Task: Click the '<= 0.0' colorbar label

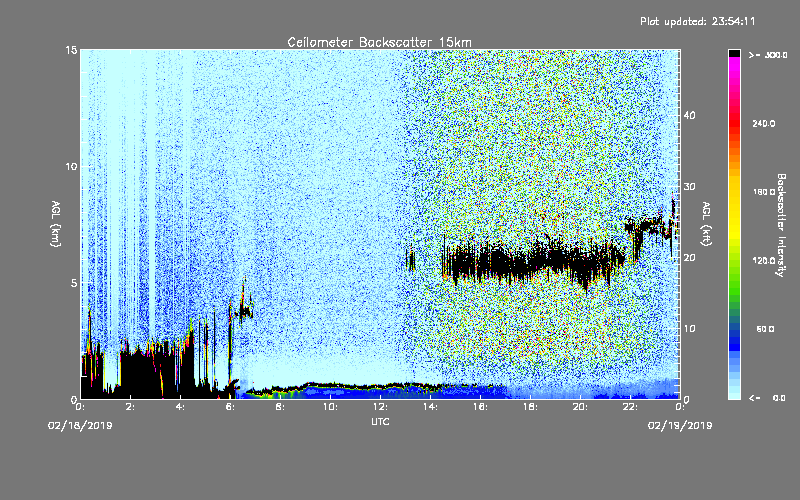Action: [767, 398]
